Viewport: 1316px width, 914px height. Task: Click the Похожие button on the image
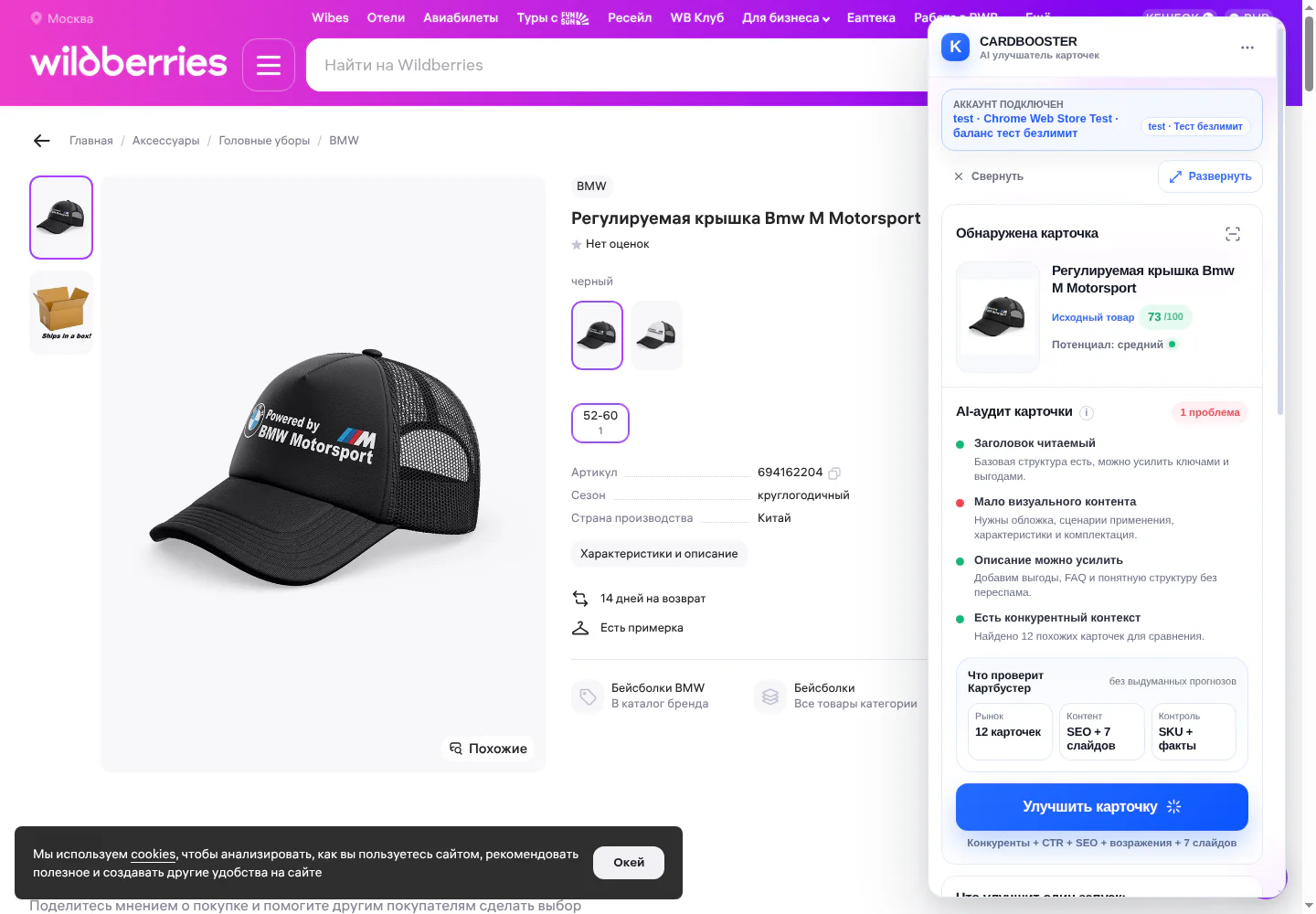coord(489,749)
